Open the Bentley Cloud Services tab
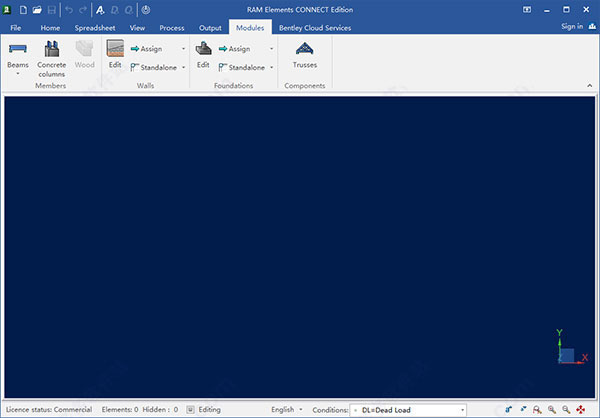The width and height of the screenshot is (600, 418). click(x=315, y=28)
